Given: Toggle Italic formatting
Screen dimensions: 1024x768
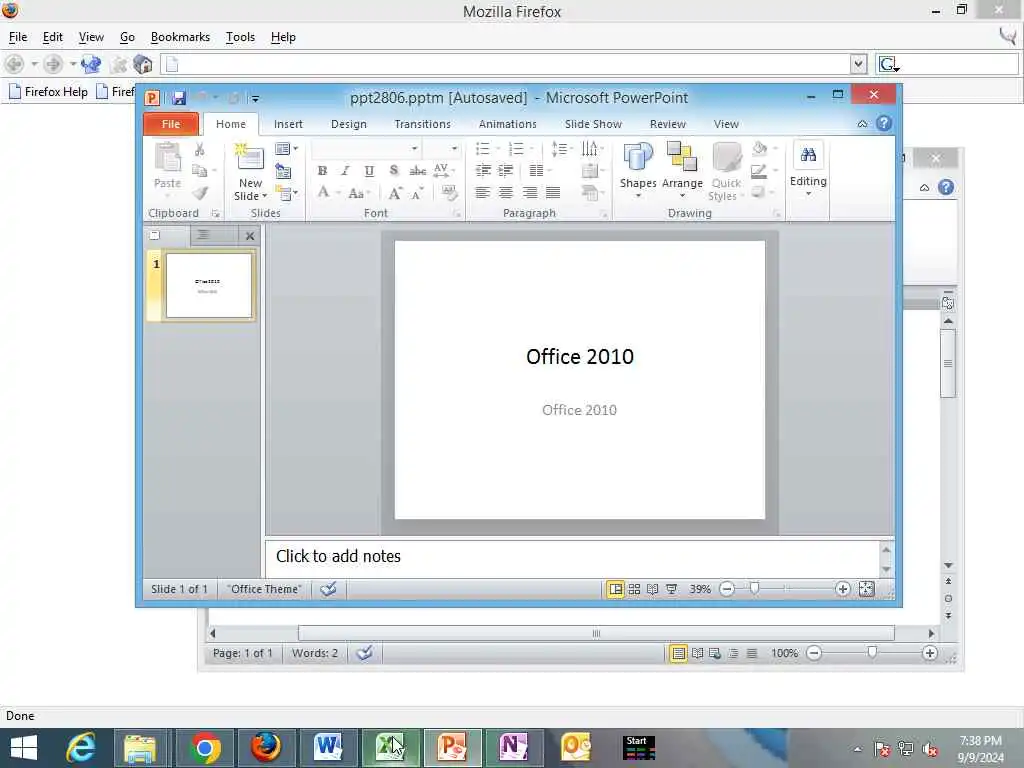Looking at the screenshot, I should (345, 171).
